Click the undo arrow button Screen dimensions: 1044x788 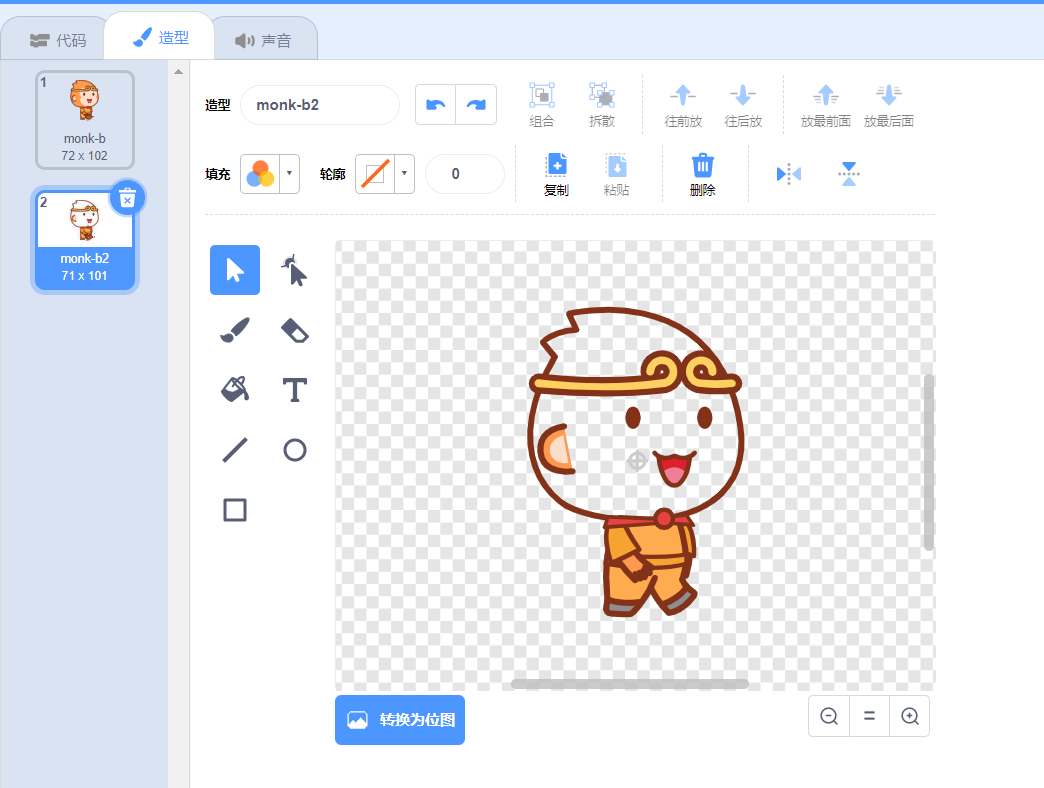tap(435, 104)
